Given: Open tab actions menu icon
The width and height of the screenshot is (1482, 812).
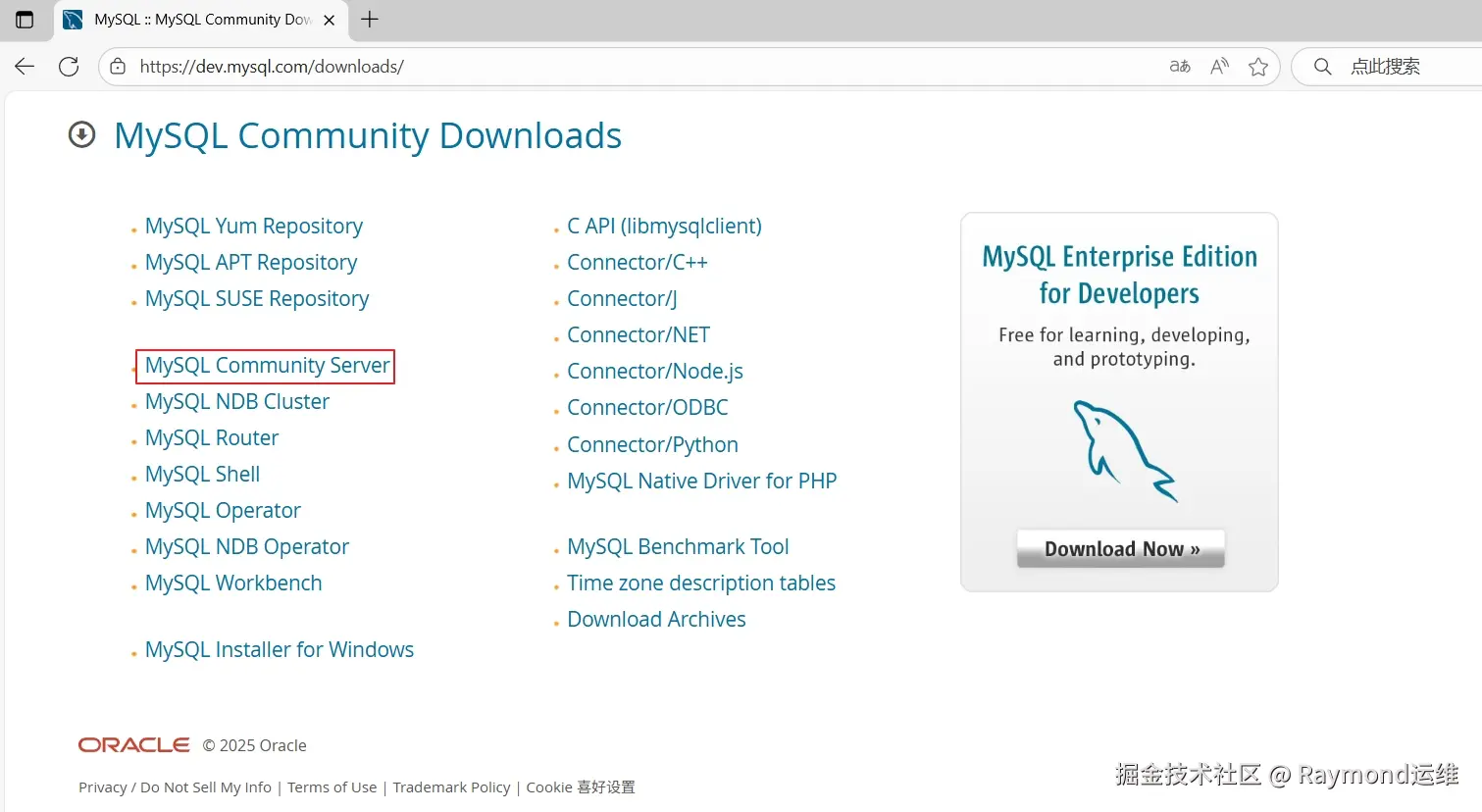Looking at the screenshot, I should point(25,20).
